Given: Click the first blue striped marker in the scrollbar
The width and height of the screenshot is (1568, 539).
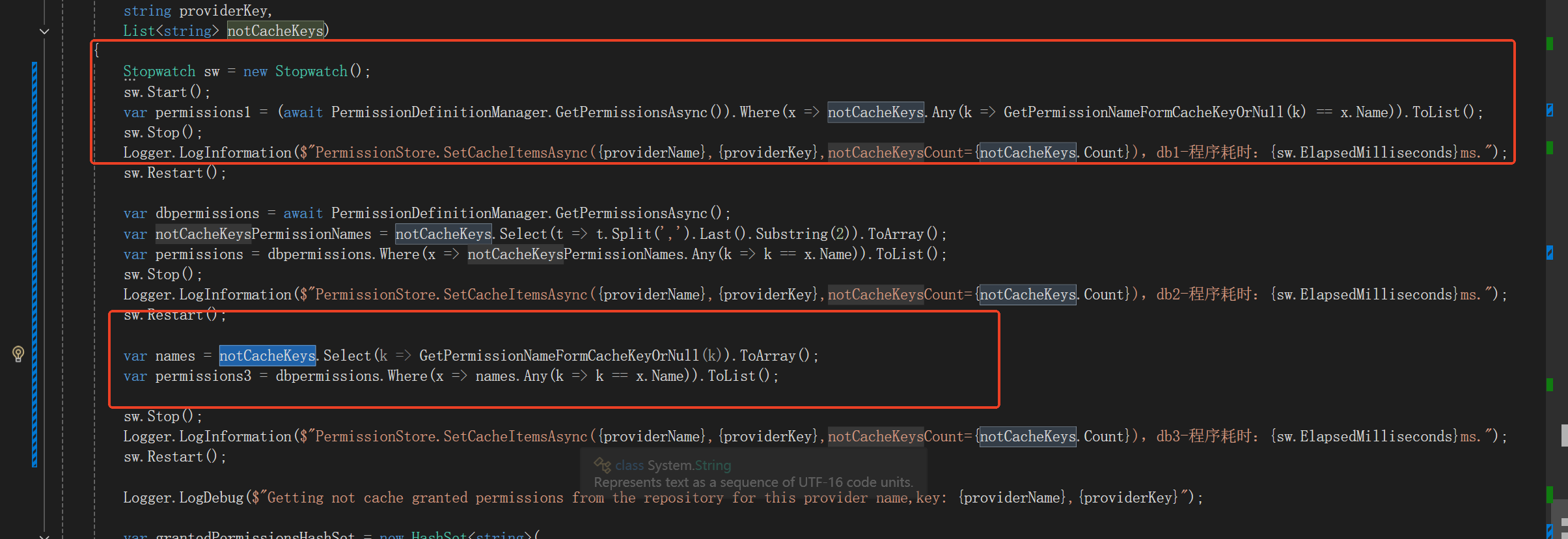Looking at the screenshot, I should [x=1550, y=111].
